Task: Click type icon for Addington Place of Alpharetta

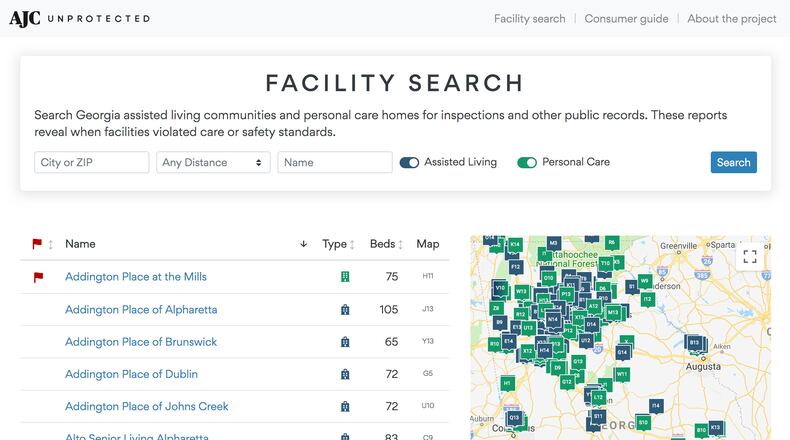Action: [x=345, y=309]
